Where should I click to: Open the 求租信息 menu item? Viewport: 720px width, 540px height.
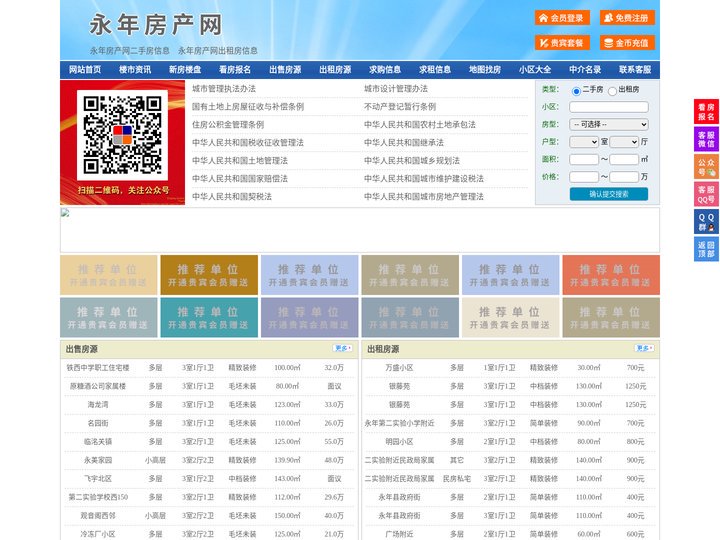pos(435,70)
